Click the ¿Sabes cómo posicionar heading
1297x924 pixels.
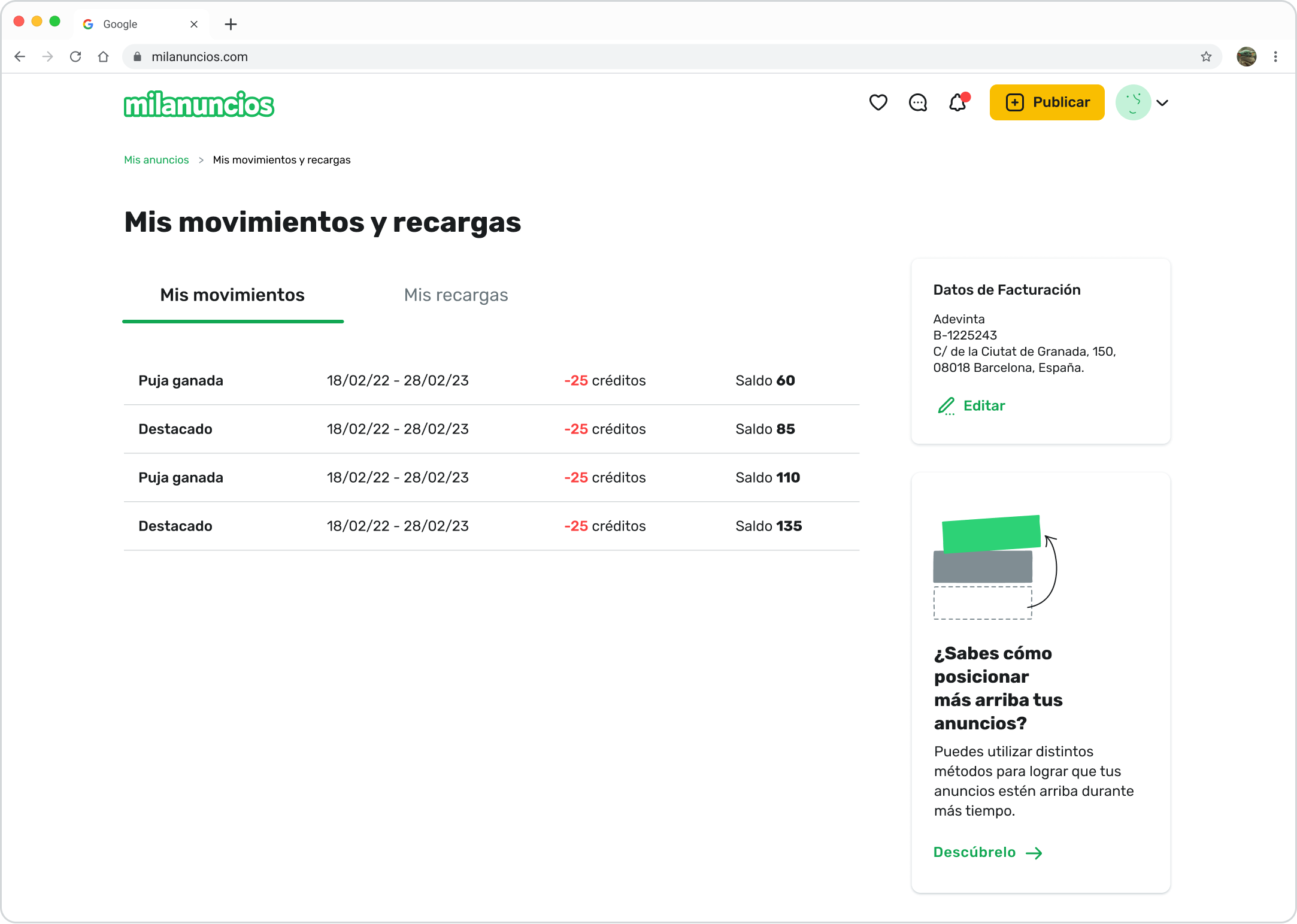998,688
